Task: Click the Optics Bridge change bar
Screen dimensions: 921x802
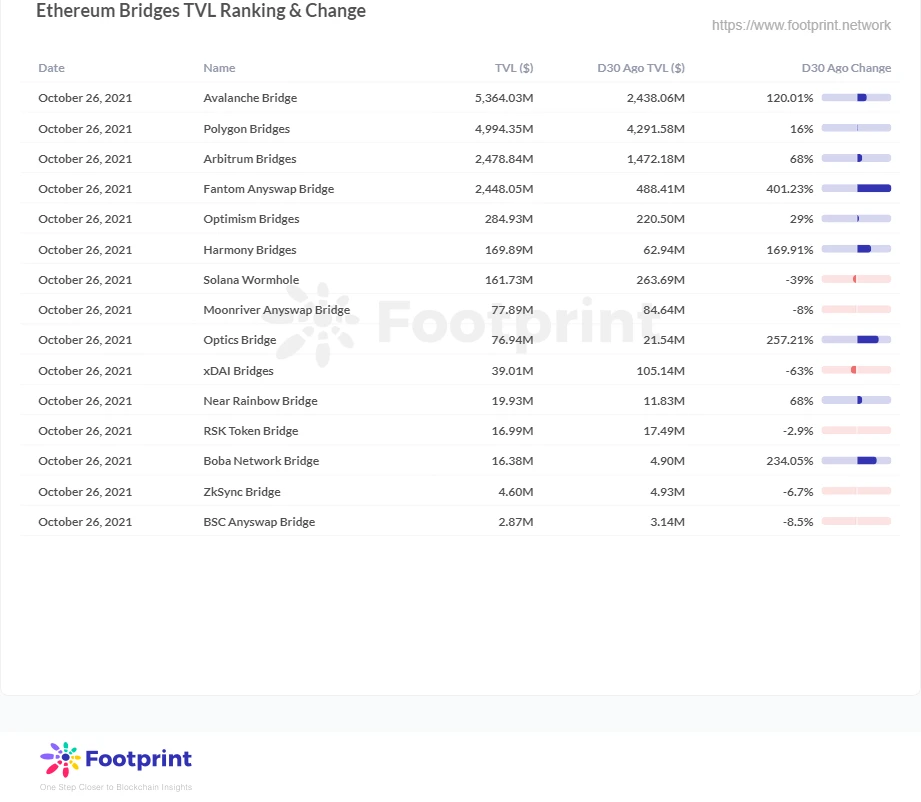Action: tap(856, 340)
